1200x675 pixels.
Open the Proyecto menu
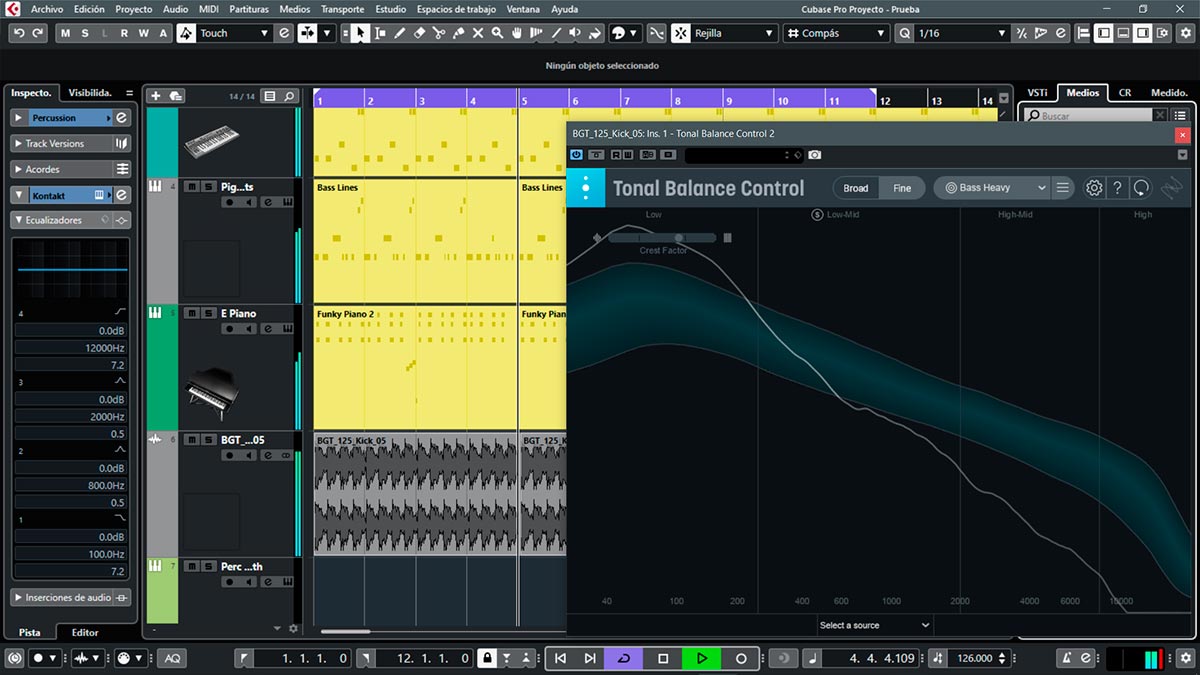click(133, 9)
